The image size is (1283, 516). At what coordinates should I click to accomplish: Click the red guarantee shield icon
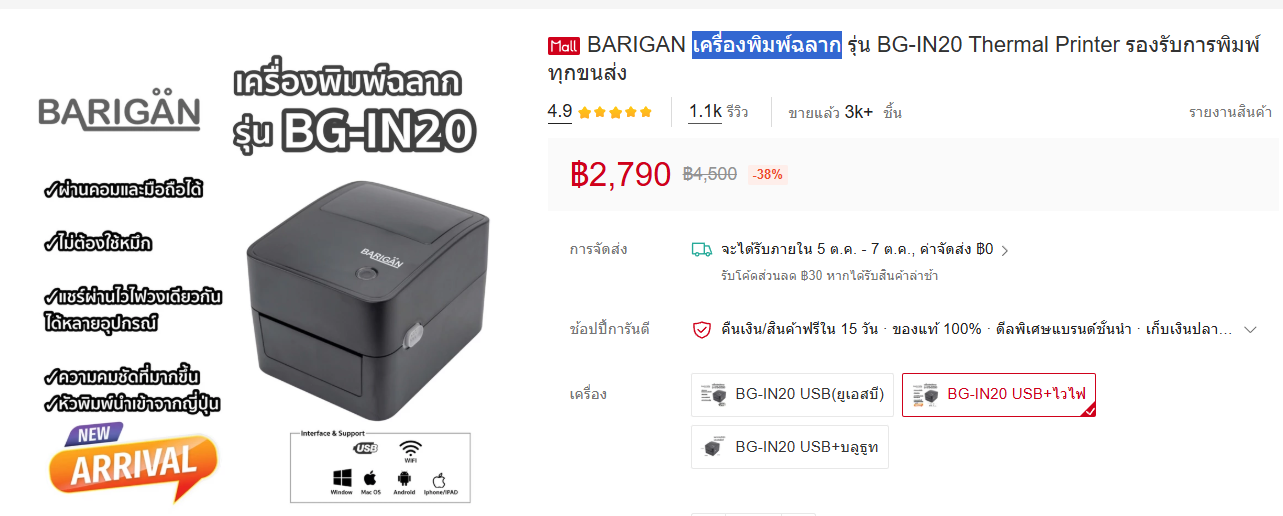702,329
